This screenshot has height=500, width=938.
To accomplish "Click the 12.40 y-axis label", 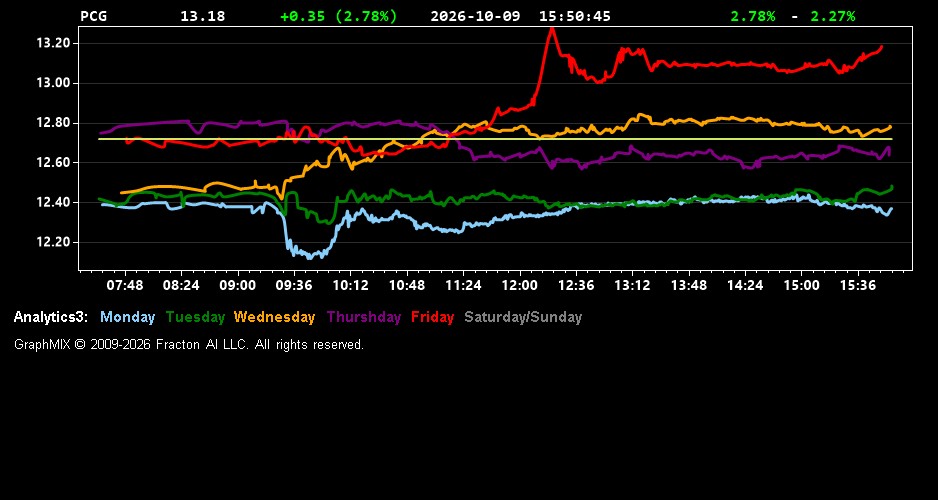I will (54, 203).
